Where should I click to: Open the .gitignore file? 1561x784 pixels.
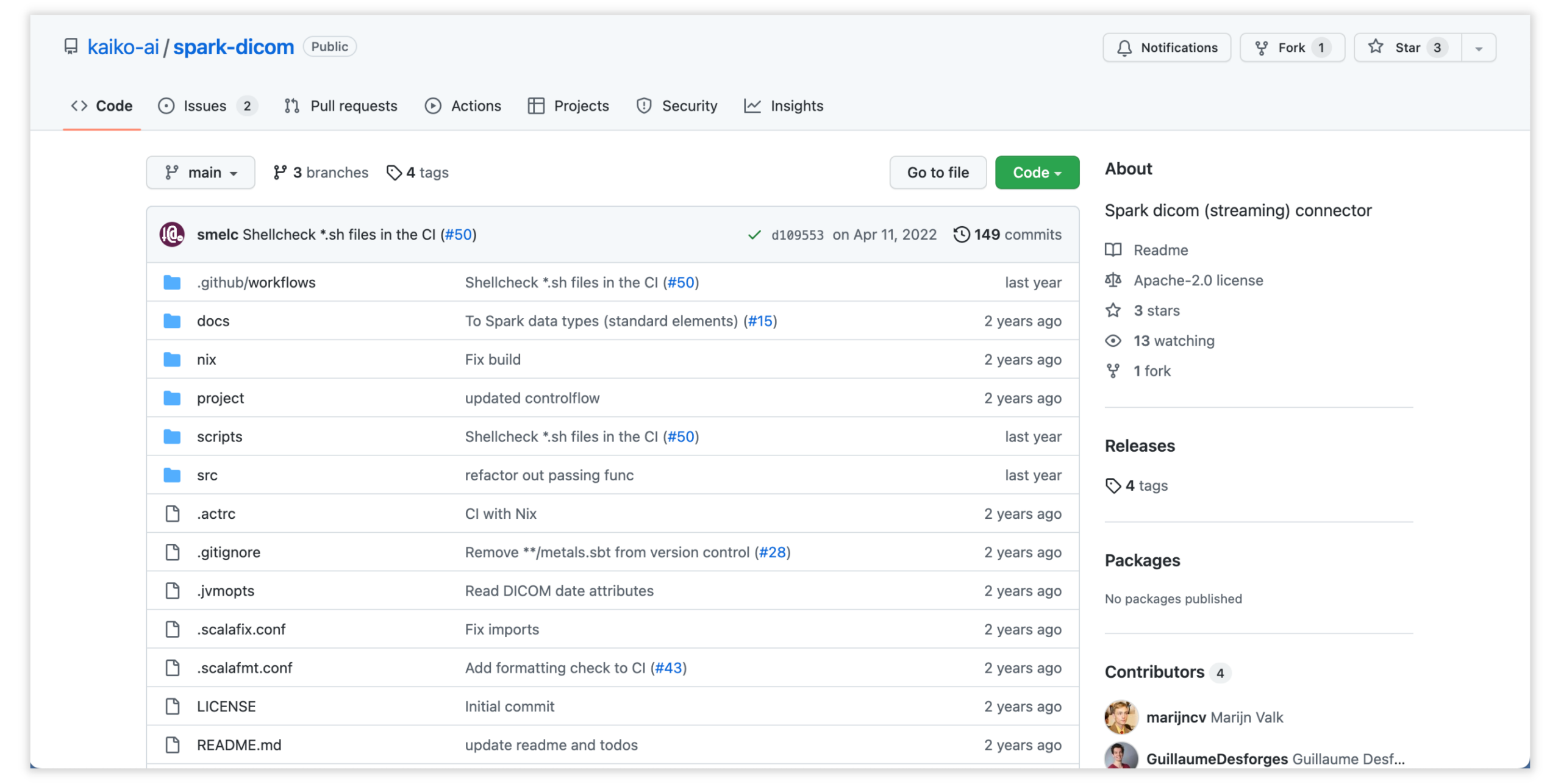229,552
